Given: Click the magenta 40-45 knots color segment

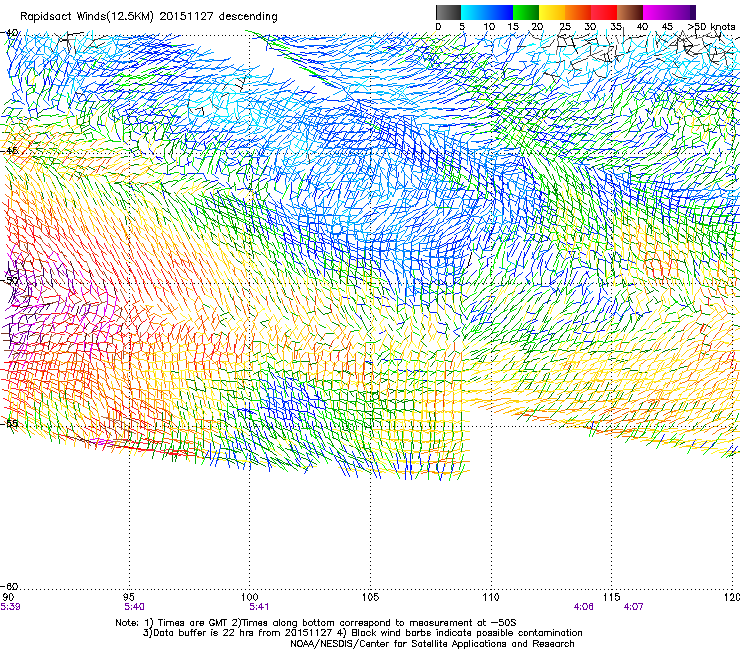Looking at the screenshot, I should 656,12.
